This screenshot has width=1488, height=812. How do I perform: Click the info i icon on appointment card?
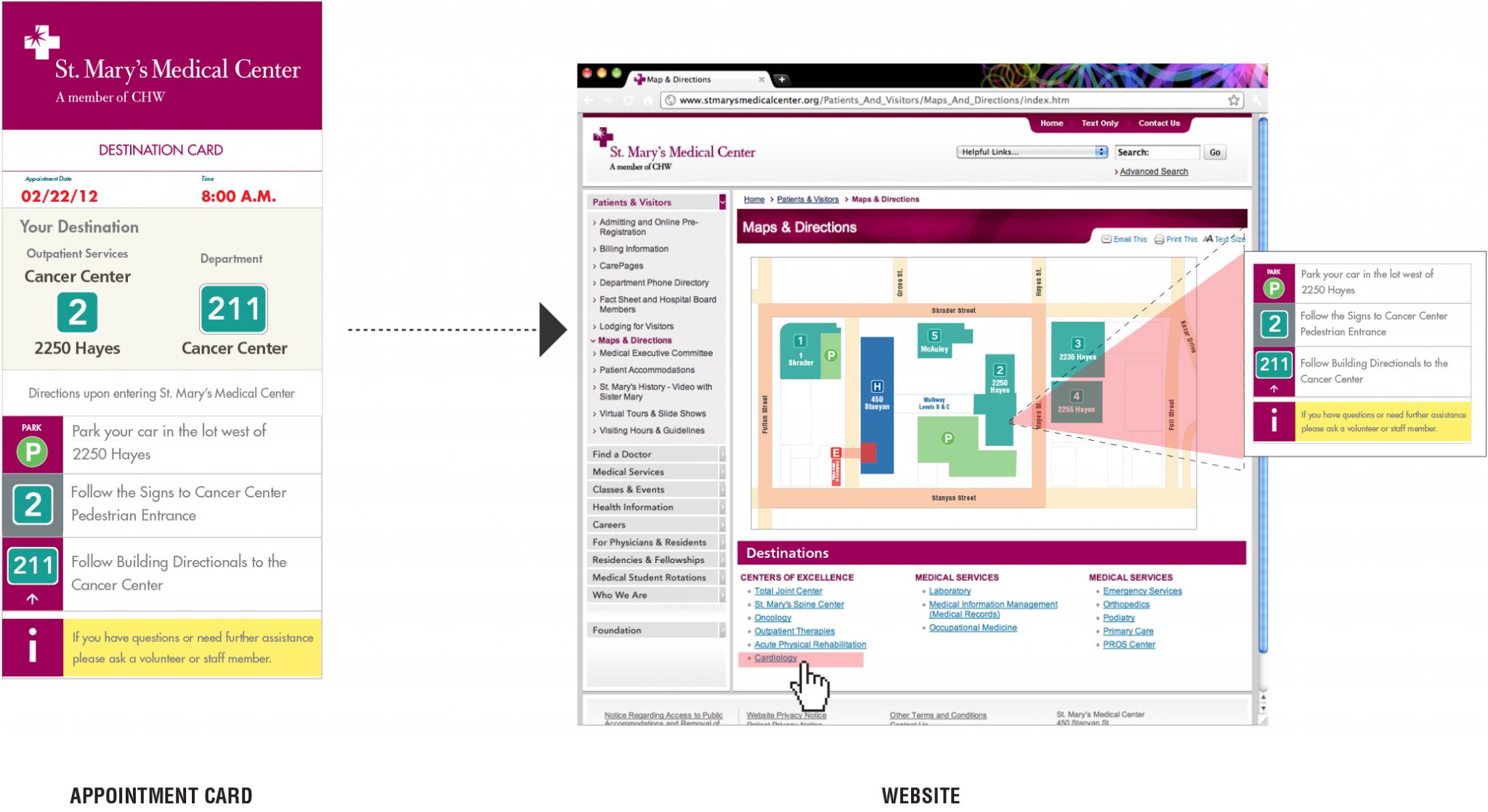(x=33, y=646)
